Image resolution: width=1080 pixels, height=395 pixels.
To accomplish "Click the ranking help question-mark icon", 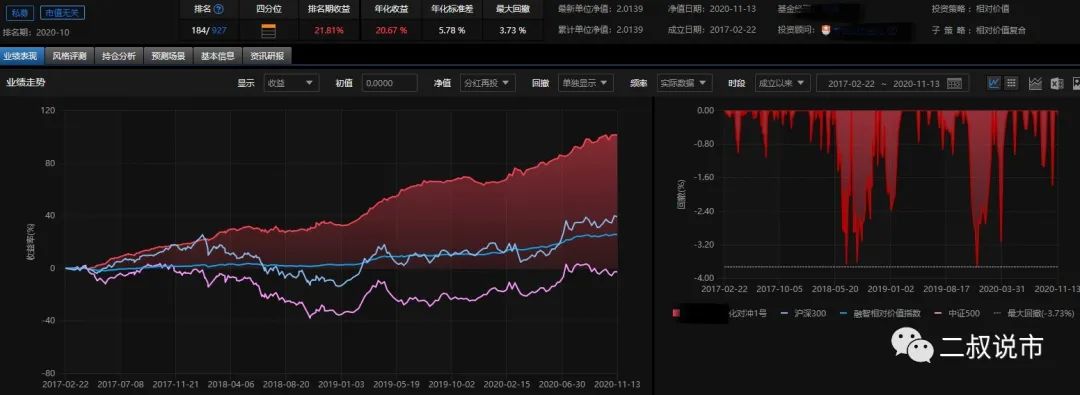I will pos(219,10).
